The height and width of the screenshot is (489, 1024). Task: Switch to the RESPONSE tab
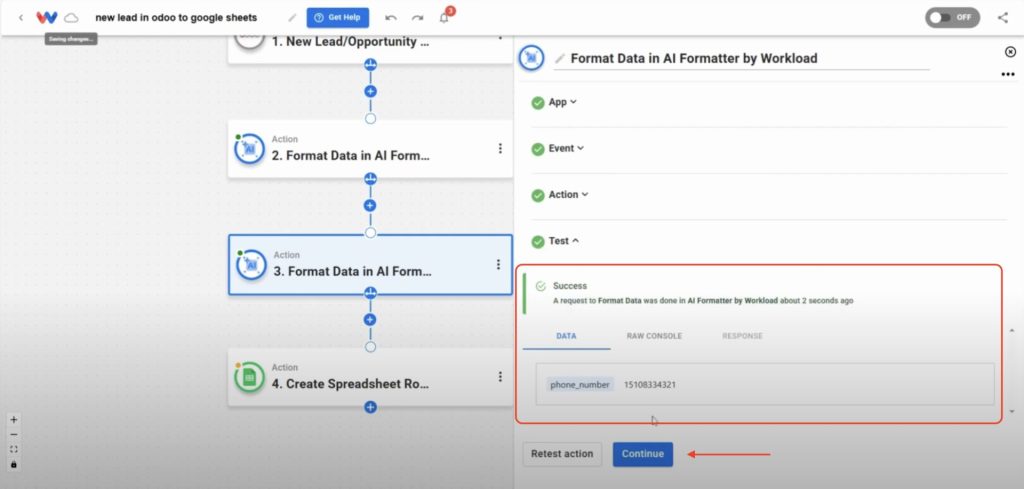[743, 336]
